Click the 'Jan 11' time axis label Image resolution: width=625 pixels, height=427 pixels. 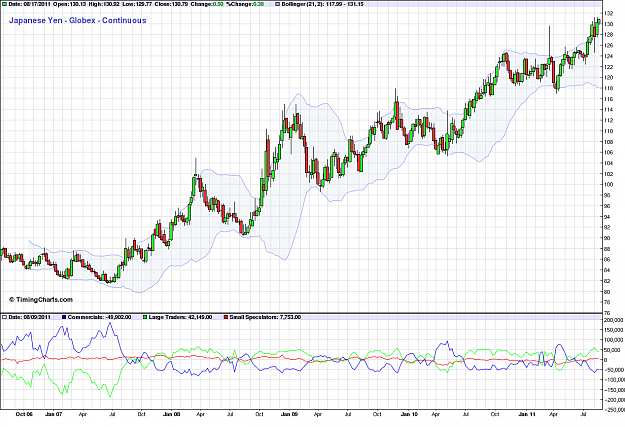pyautogui.click(x=527, y=414)
